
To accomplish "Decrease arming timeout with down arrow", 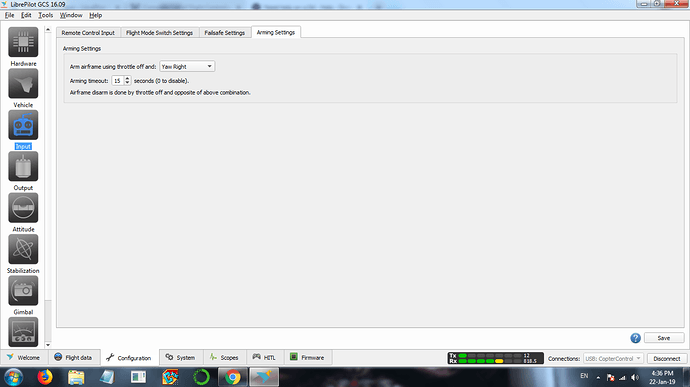I will (x=127, y=83).
